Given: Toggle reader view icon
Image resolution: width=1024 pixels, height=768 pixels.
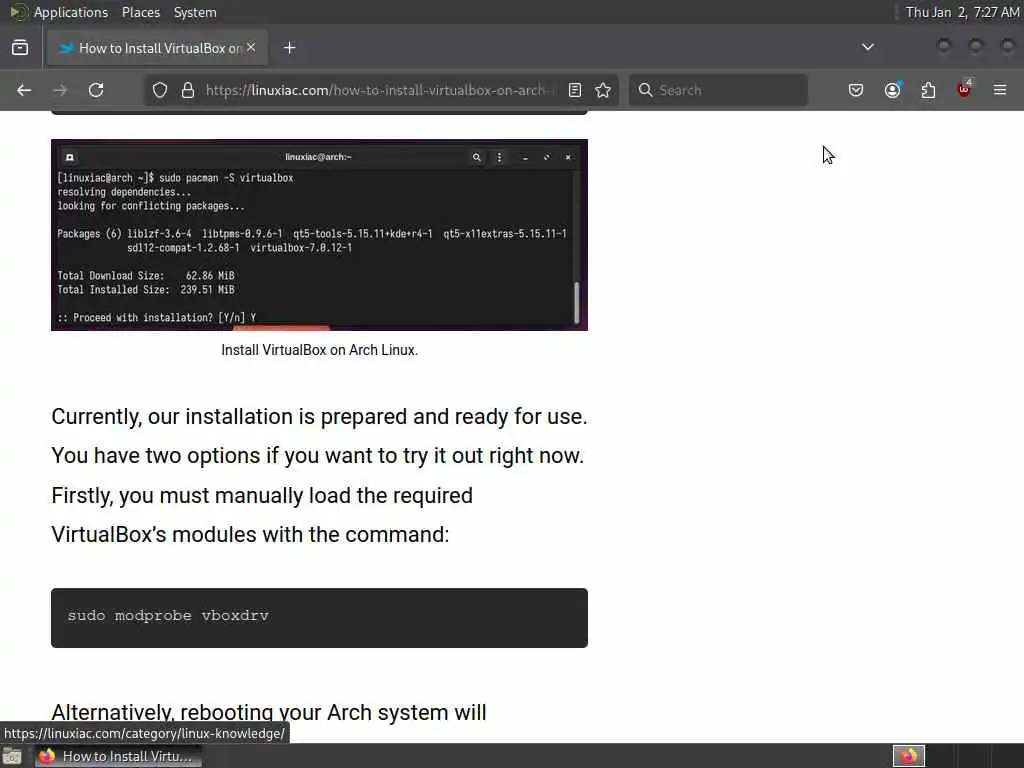Looking at the screenshot, I should (x=575, y=90).
